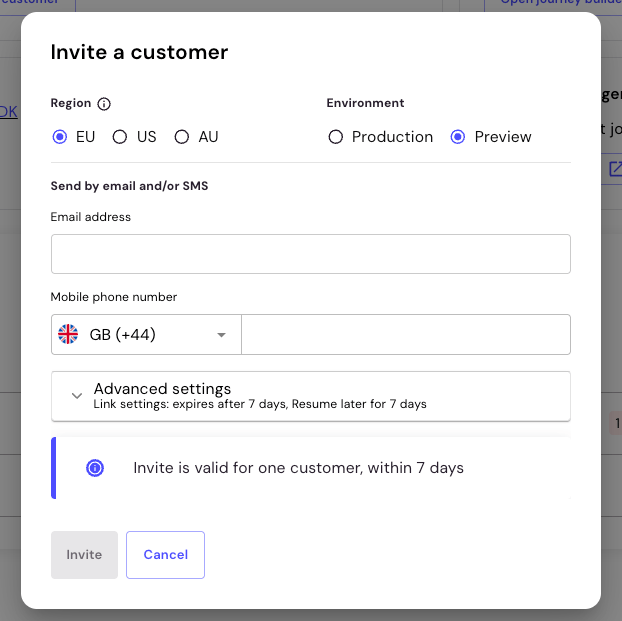Click the 'Send by email and/or SMS' heading
The height and width of the screenshot is (621, 622).
[x=129, y=186]
